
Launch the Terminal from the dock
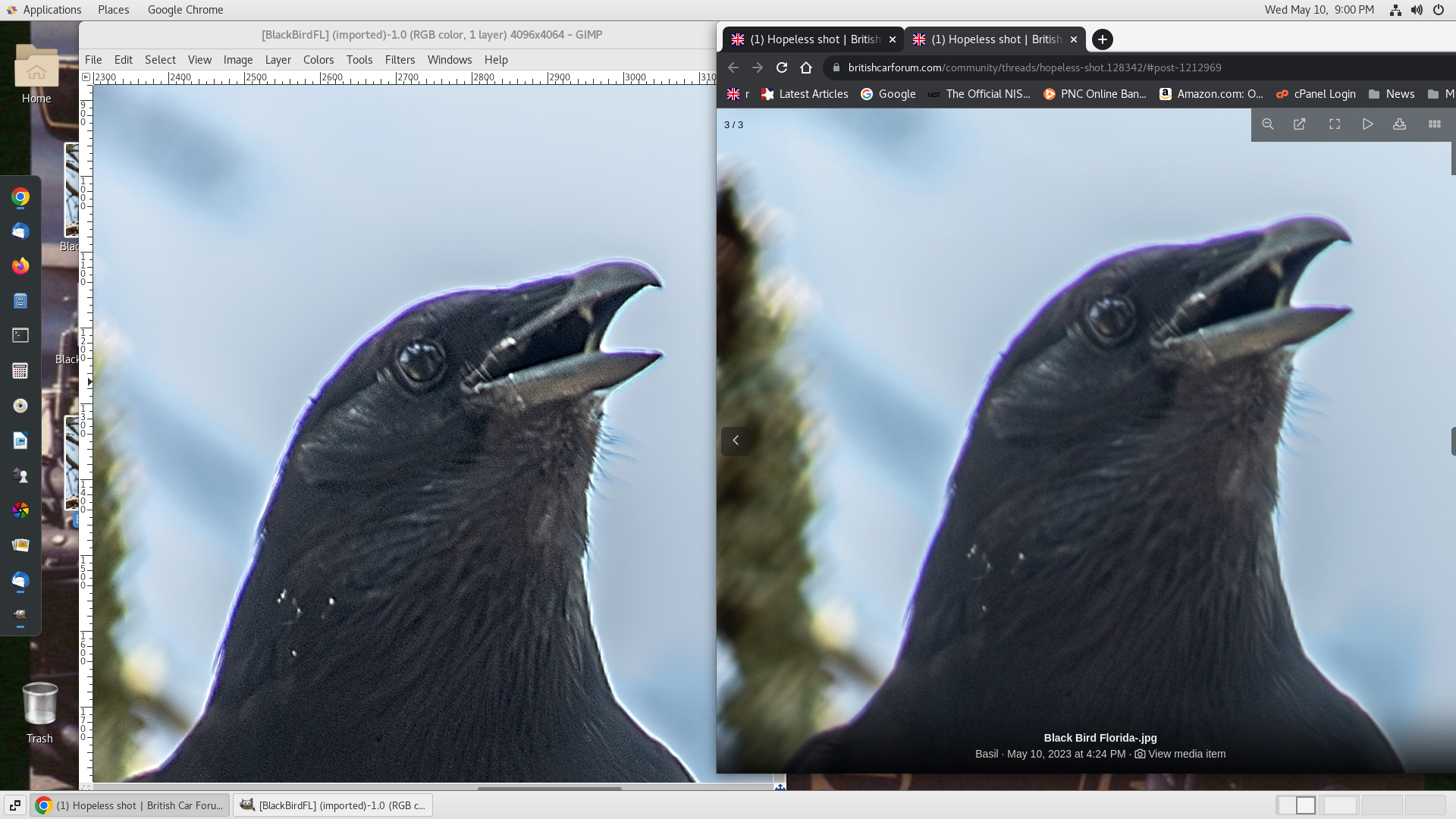click(x=20, y=335)
